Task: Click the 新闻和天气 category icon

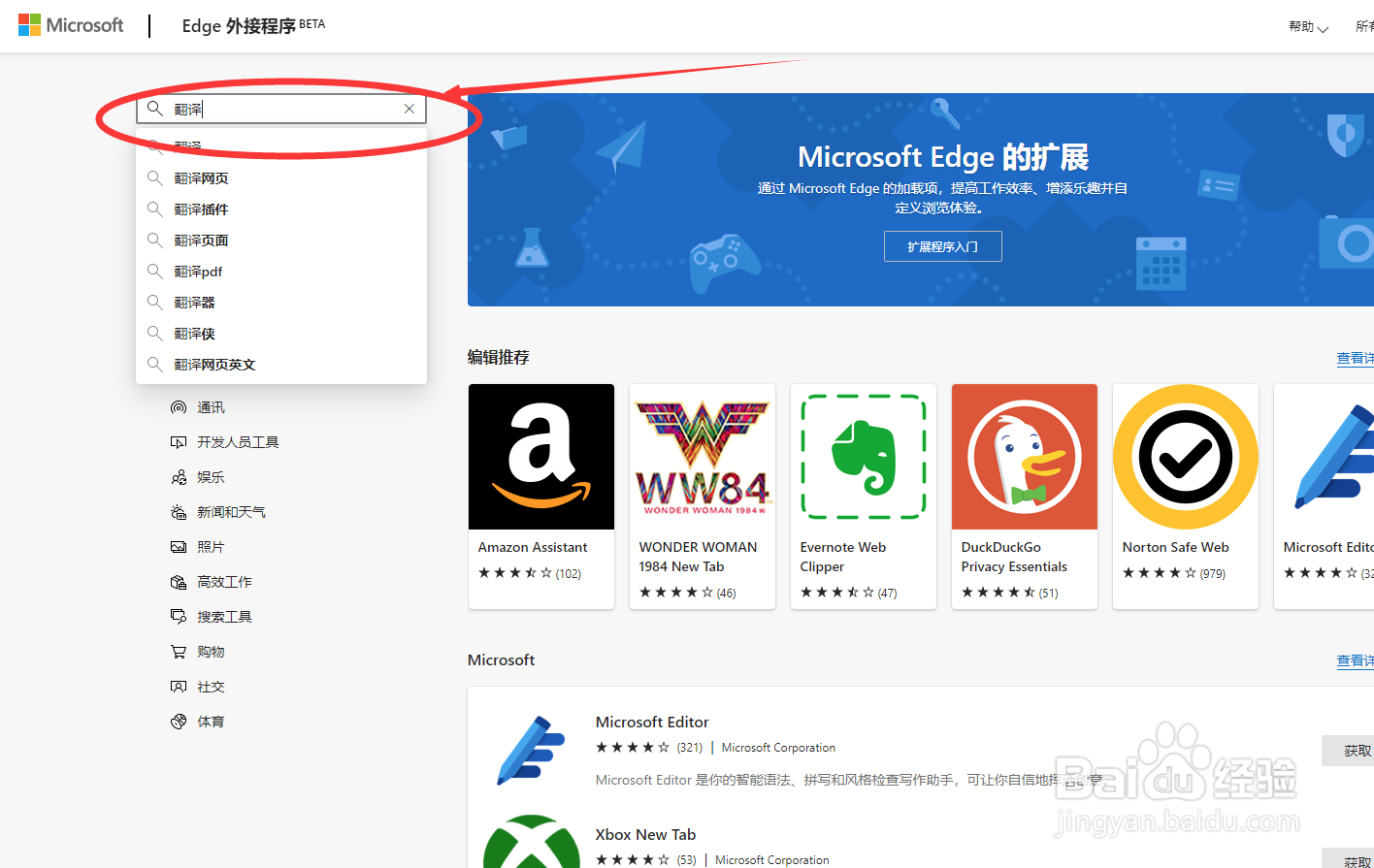Action: tap(179, 512)
